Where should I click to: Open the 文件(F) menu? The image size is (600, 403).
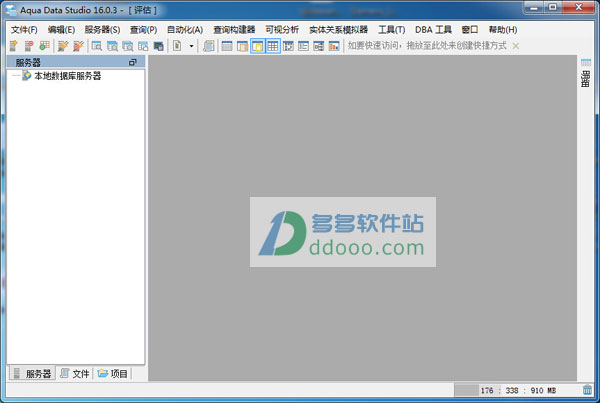coord(24,29)
